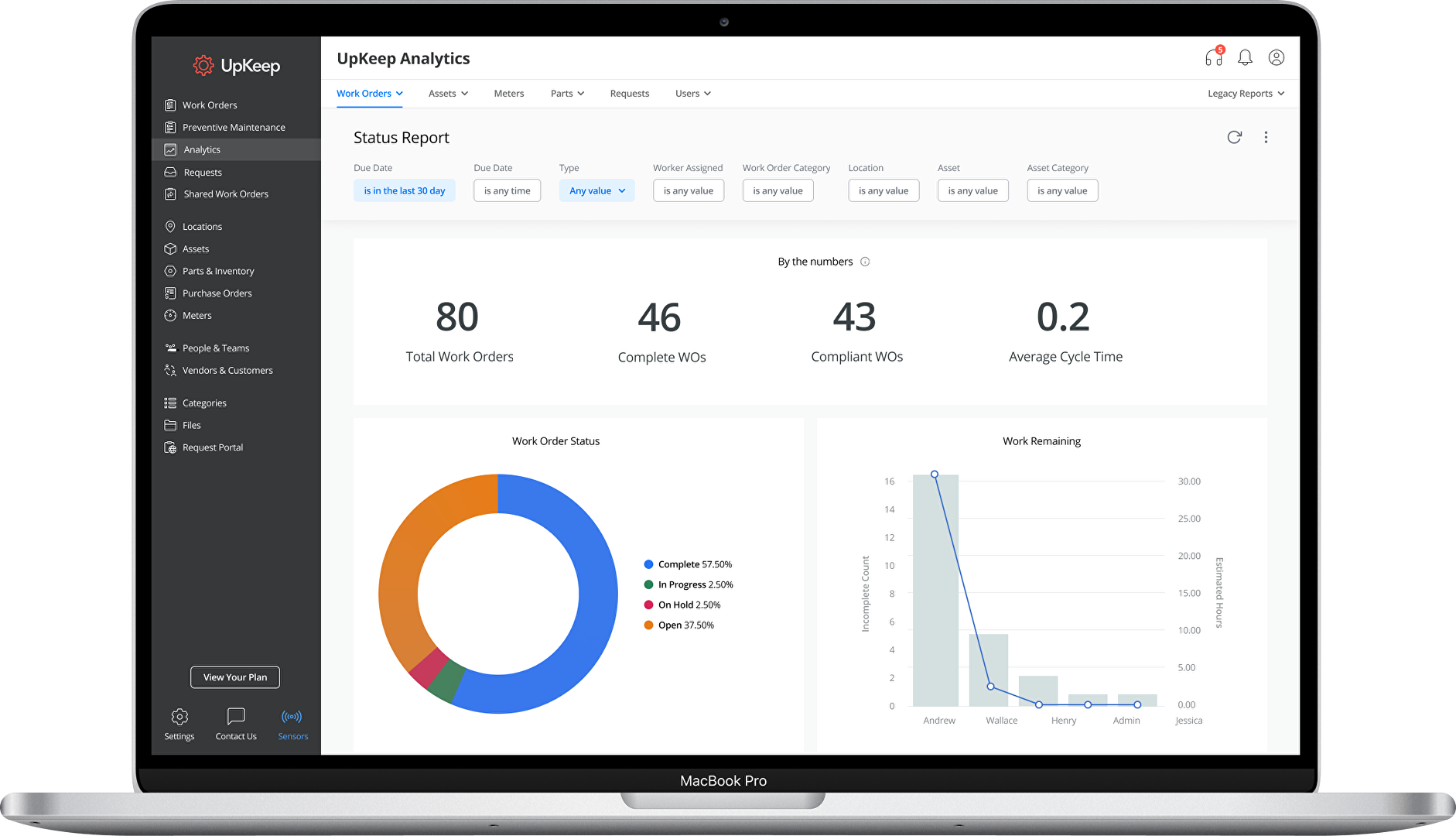Click Wallace's line data point
The height and width of the screenshot is (836, 1456).
[990, 687]
